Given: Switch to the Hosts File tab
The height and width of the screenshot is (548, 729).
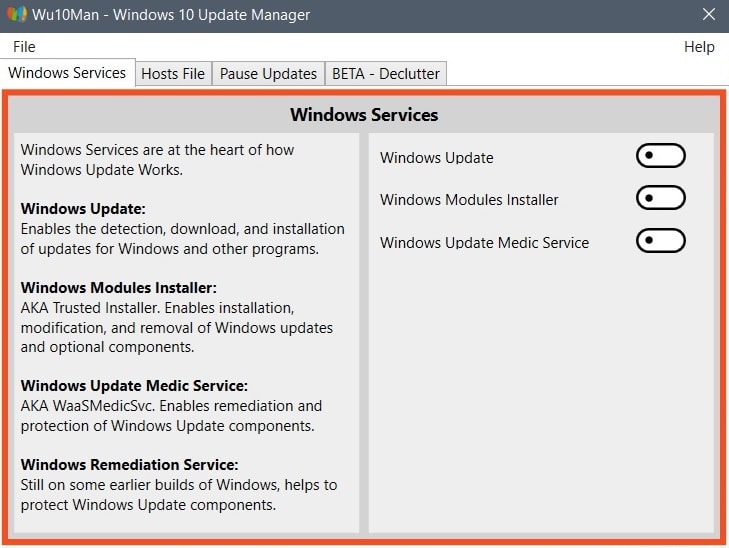Looking at the screenshot, I should [173, 74].
